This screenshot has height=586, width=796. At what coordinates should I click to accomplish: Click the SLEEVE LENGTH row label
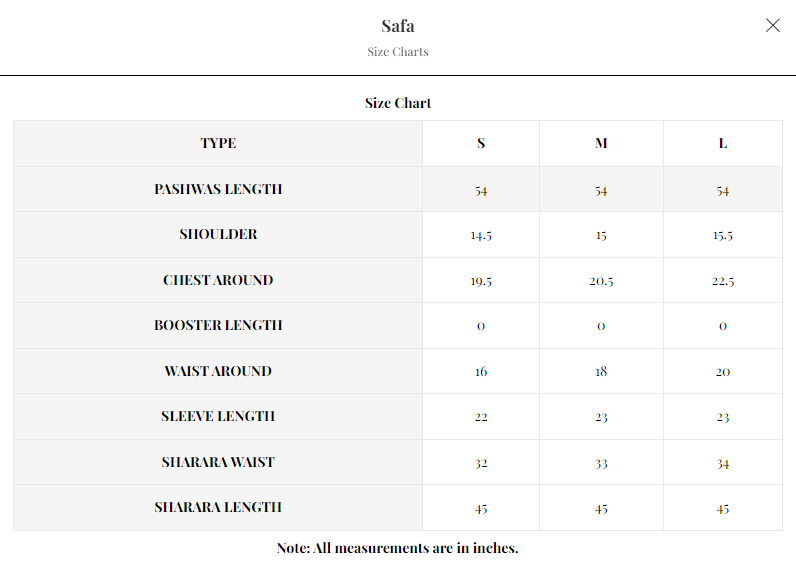[x=218, y=416]
